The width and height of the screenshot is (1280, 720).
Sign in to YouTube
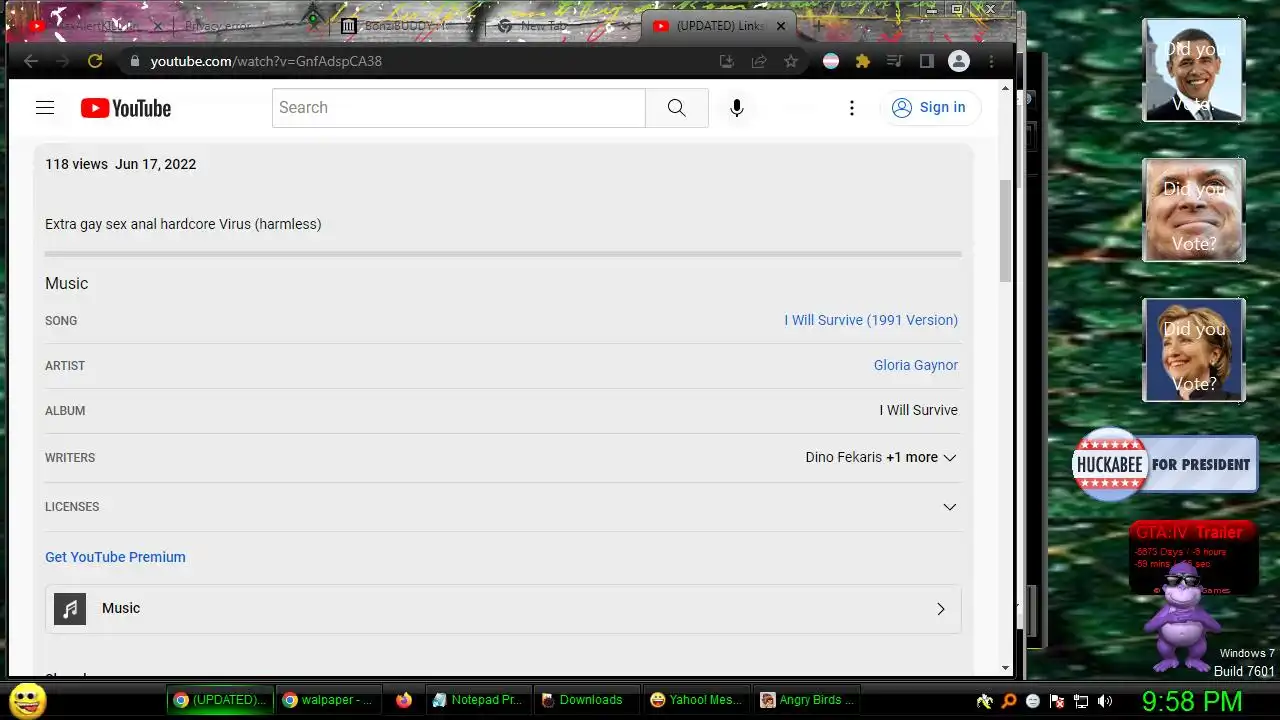930,108
